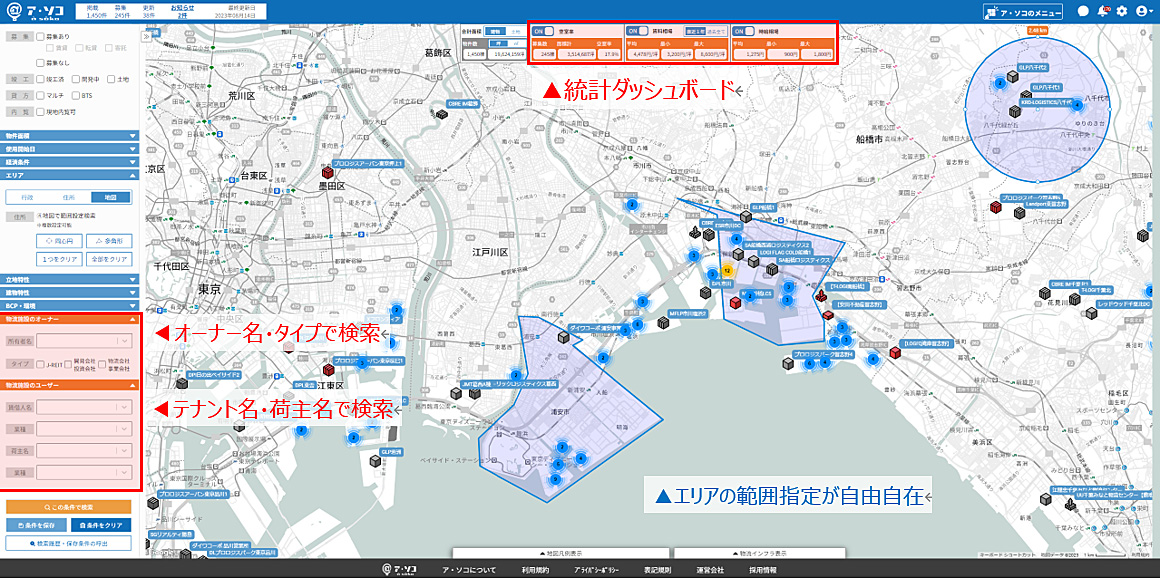This screenshot has height=579, width=1160.
Task: Select the red warehouse icon in 墨田区
Action: tap(327, 173)
